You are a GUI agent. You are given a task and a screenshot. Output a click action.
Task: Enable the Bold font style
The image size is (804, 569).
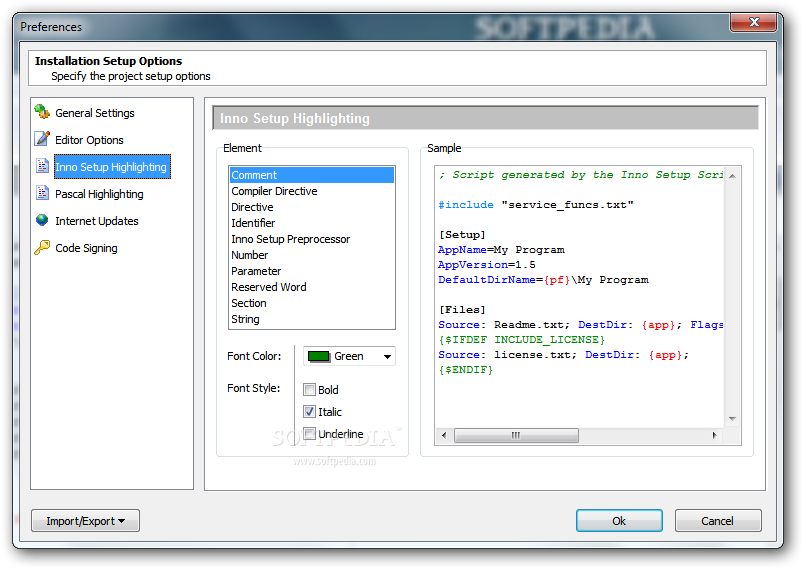309,390
